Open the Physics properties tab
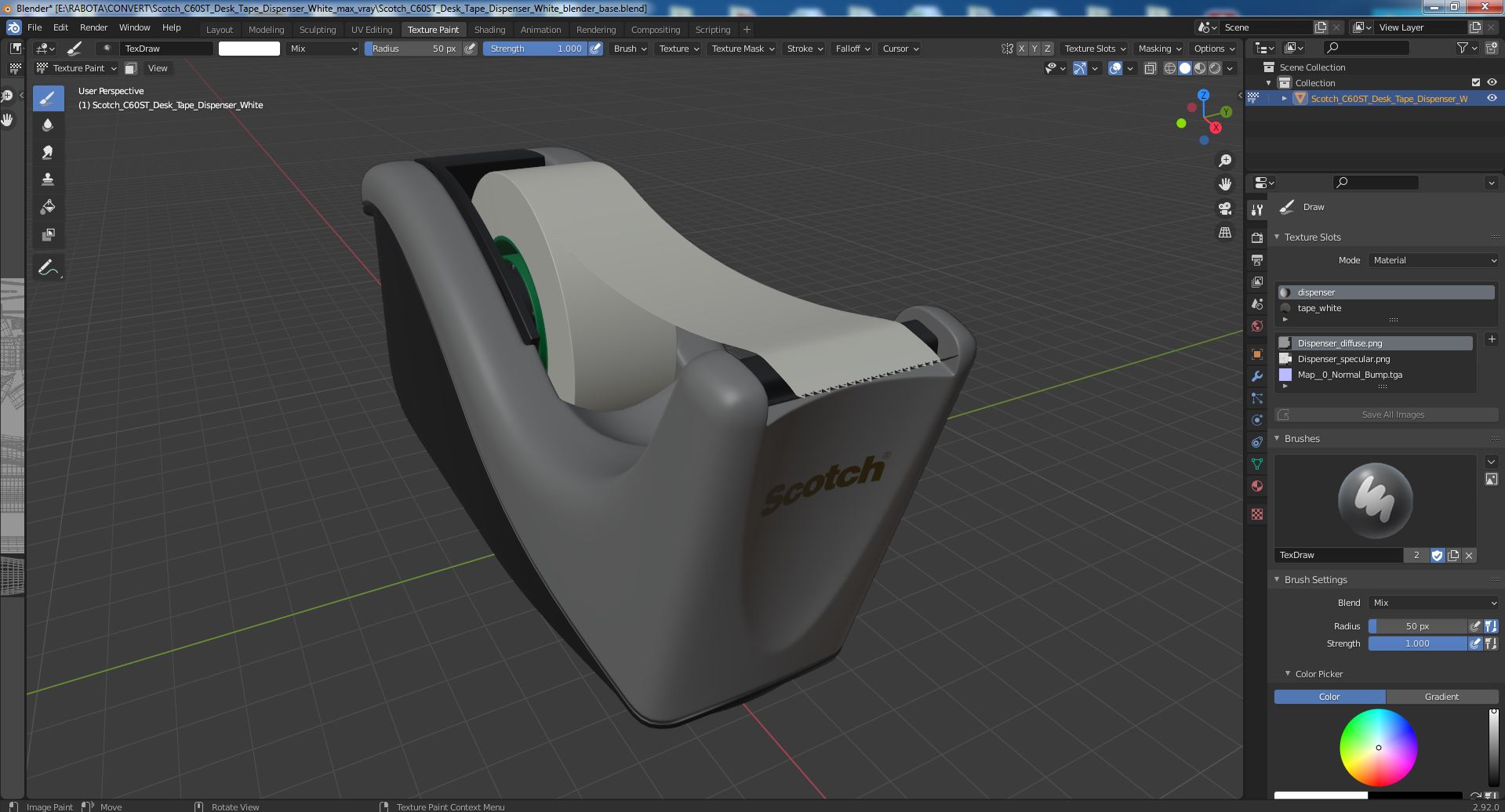 click(x=1257, y=419)
